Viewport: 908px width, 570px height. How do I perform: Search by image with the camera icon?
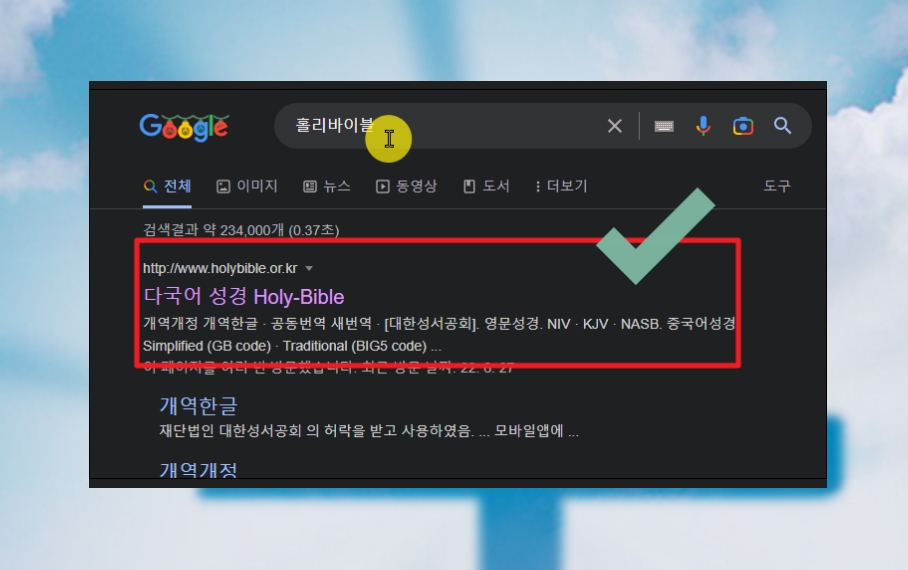pyautogui.click(x=743, y=126)
